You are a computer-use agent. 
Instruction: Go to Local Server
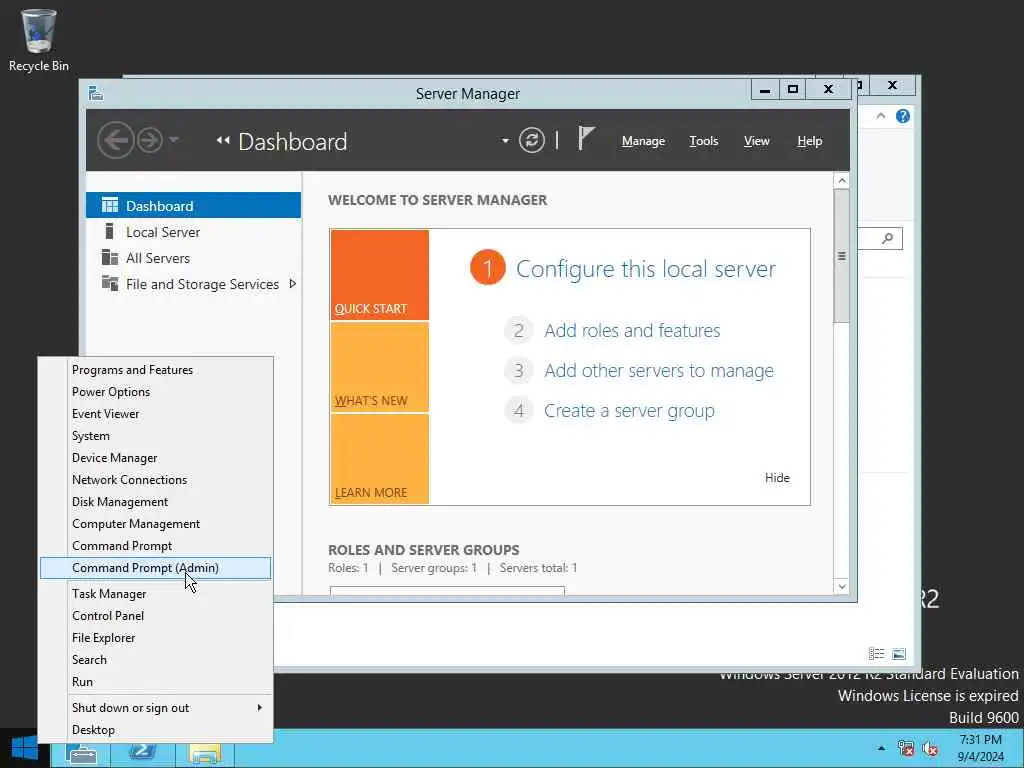(193, 231)
